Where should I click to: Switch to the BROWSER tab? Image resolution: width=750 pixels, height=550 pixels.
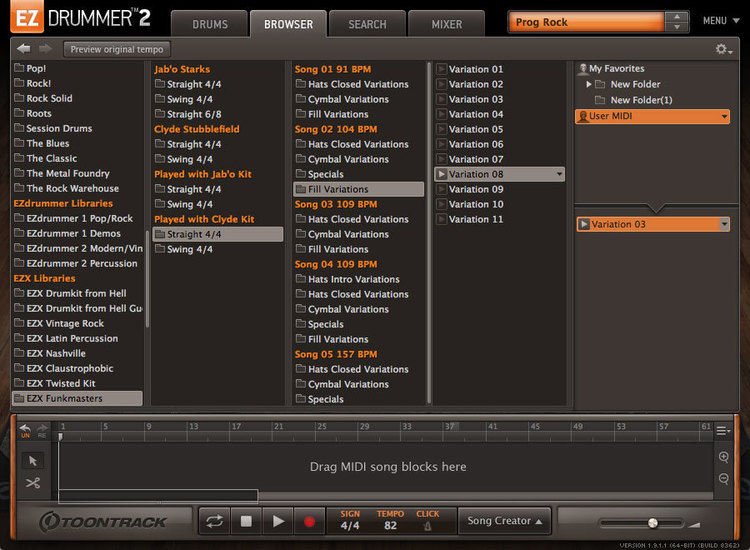click(288, 24)
